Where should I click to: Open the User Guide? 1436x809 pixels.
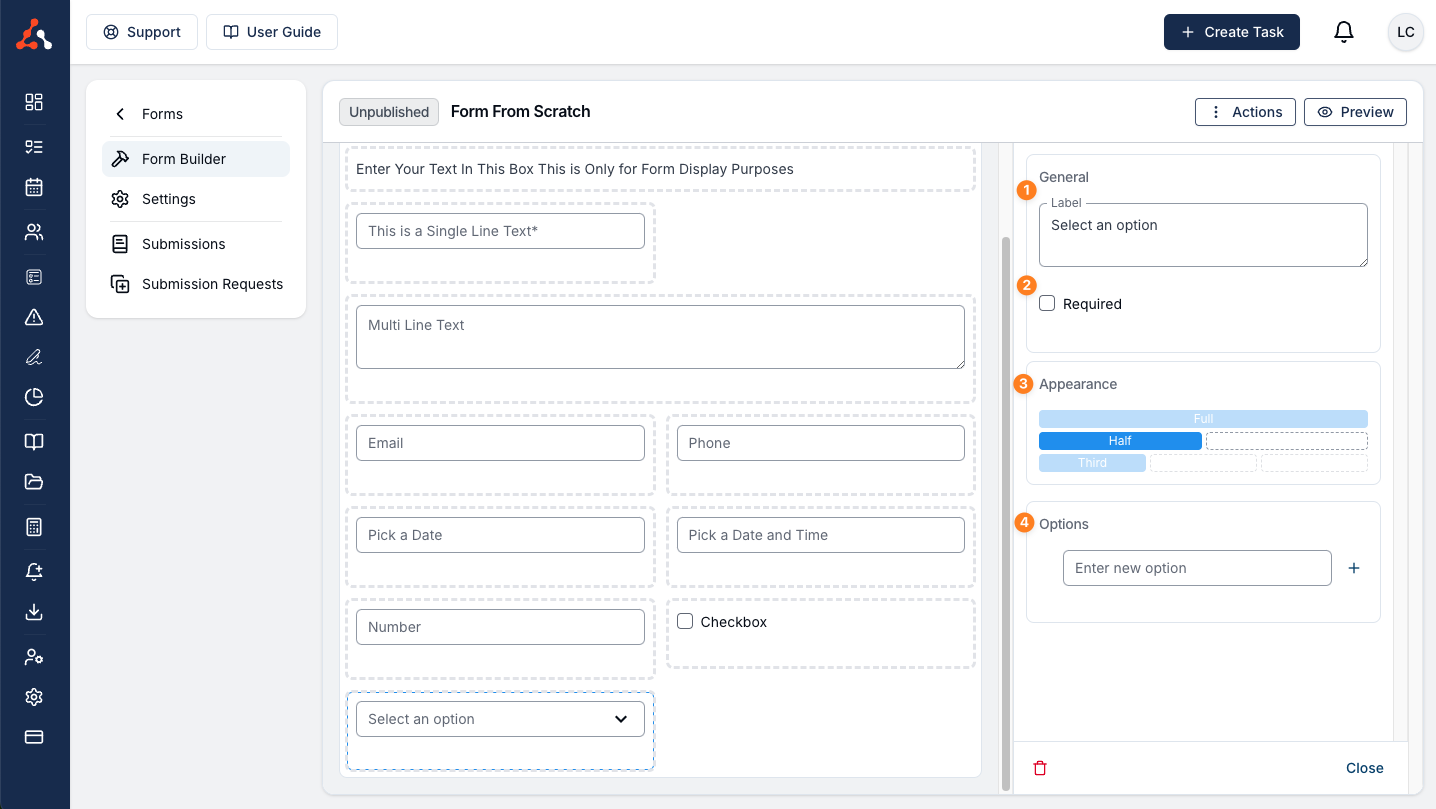[272, 32]
